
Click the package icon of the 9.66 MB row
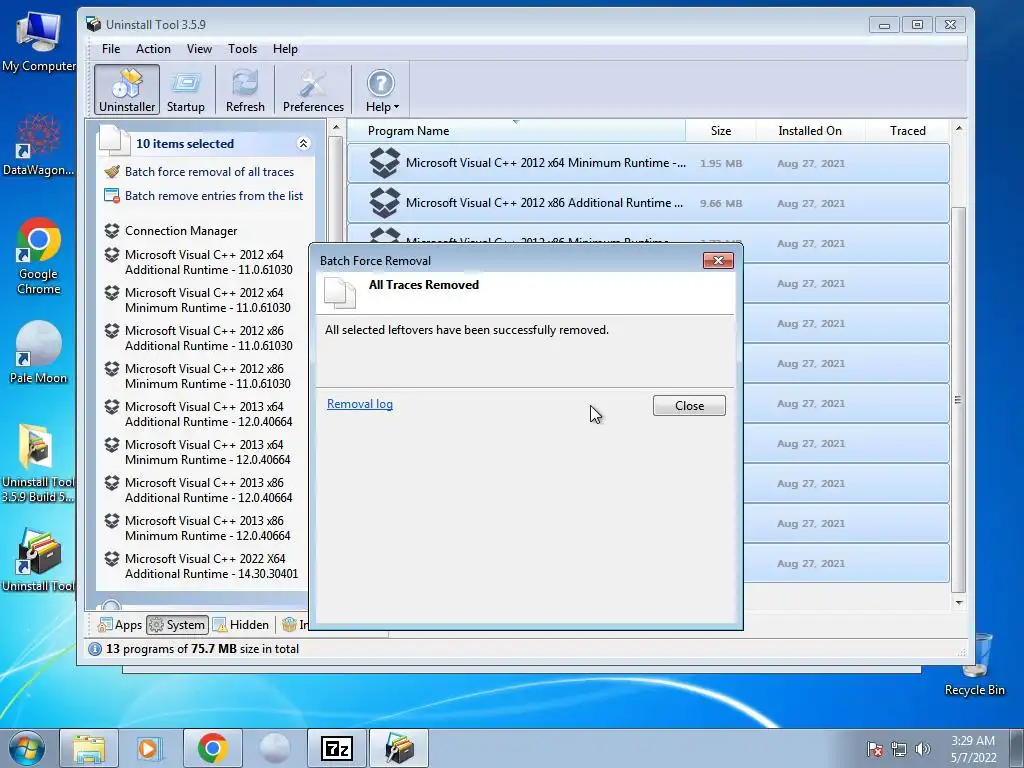tap(384, 203)
